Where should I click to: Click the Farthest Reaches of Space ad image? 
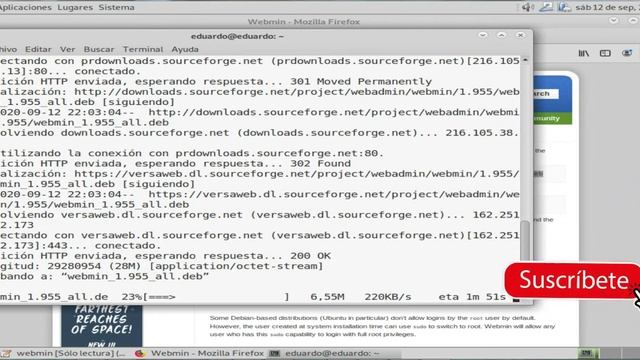pyautogui.click(x=102, y=326)
